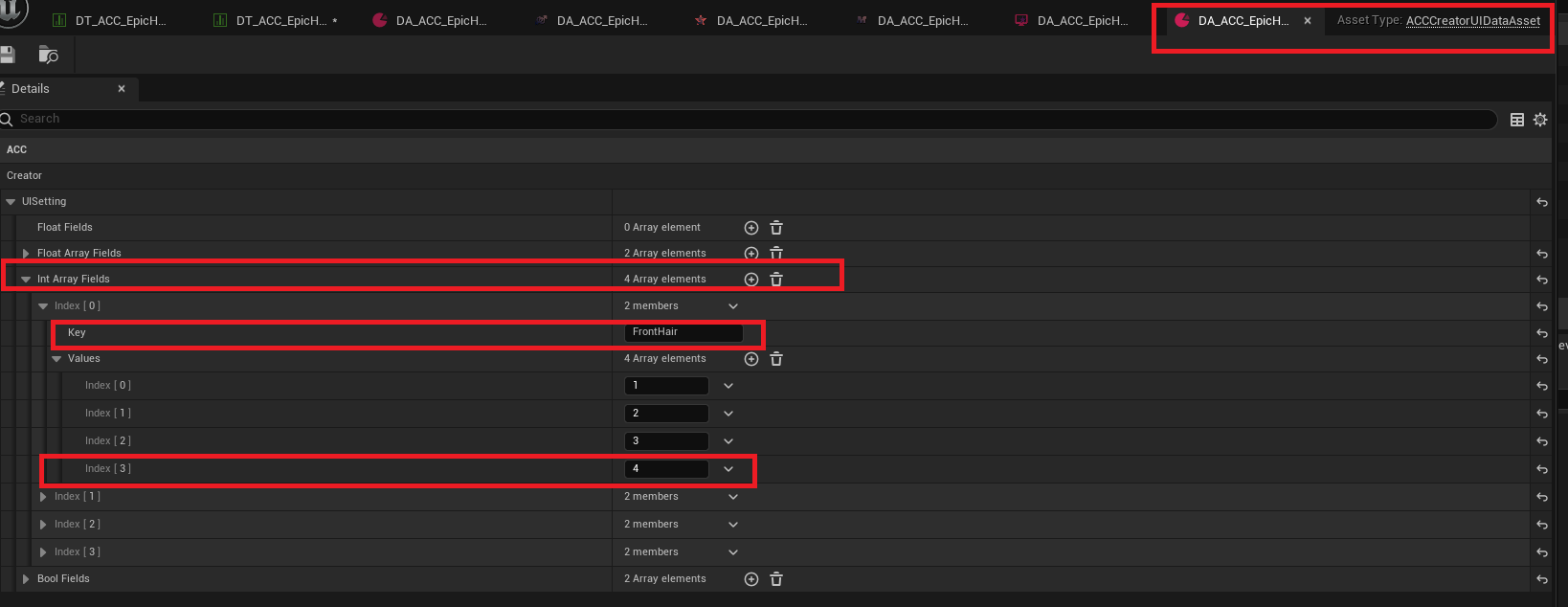This screenshot has height=607, width=1568.
Task: Collapse the ACC category header
Action: click(775, 149)
